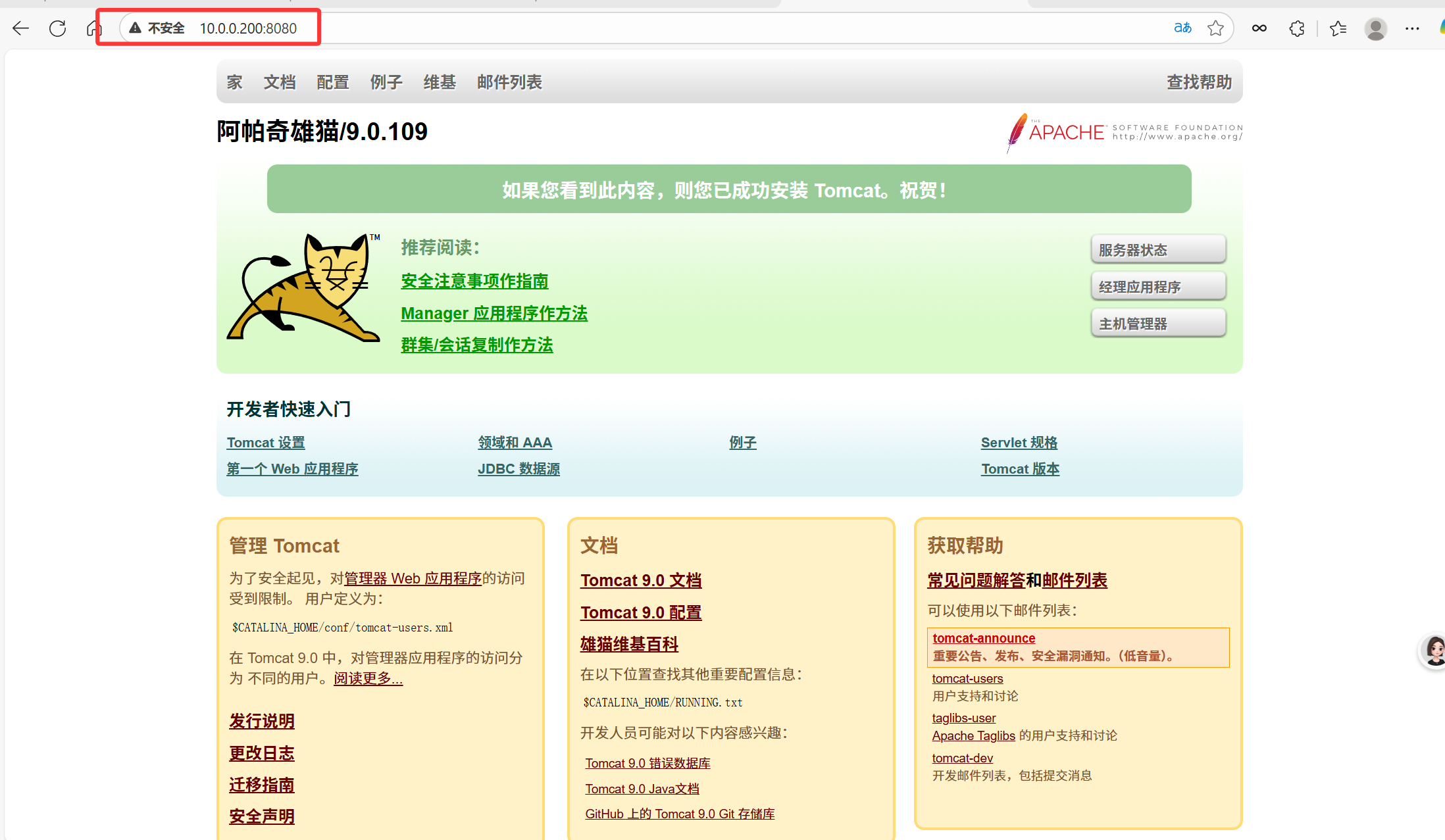Click the infinity icon in toolbar
Image resolution: width=1445 pixels, height=840 pixels.
(1259, 28)
